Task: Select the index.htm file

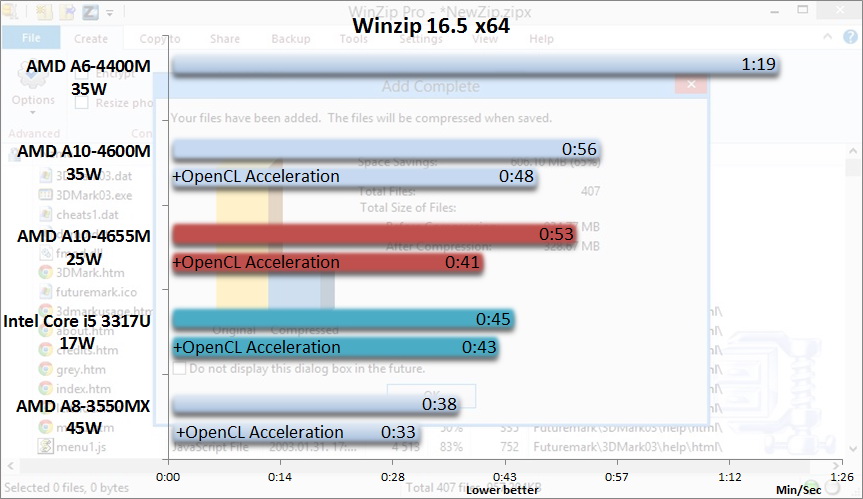Action: pos(83,389)
